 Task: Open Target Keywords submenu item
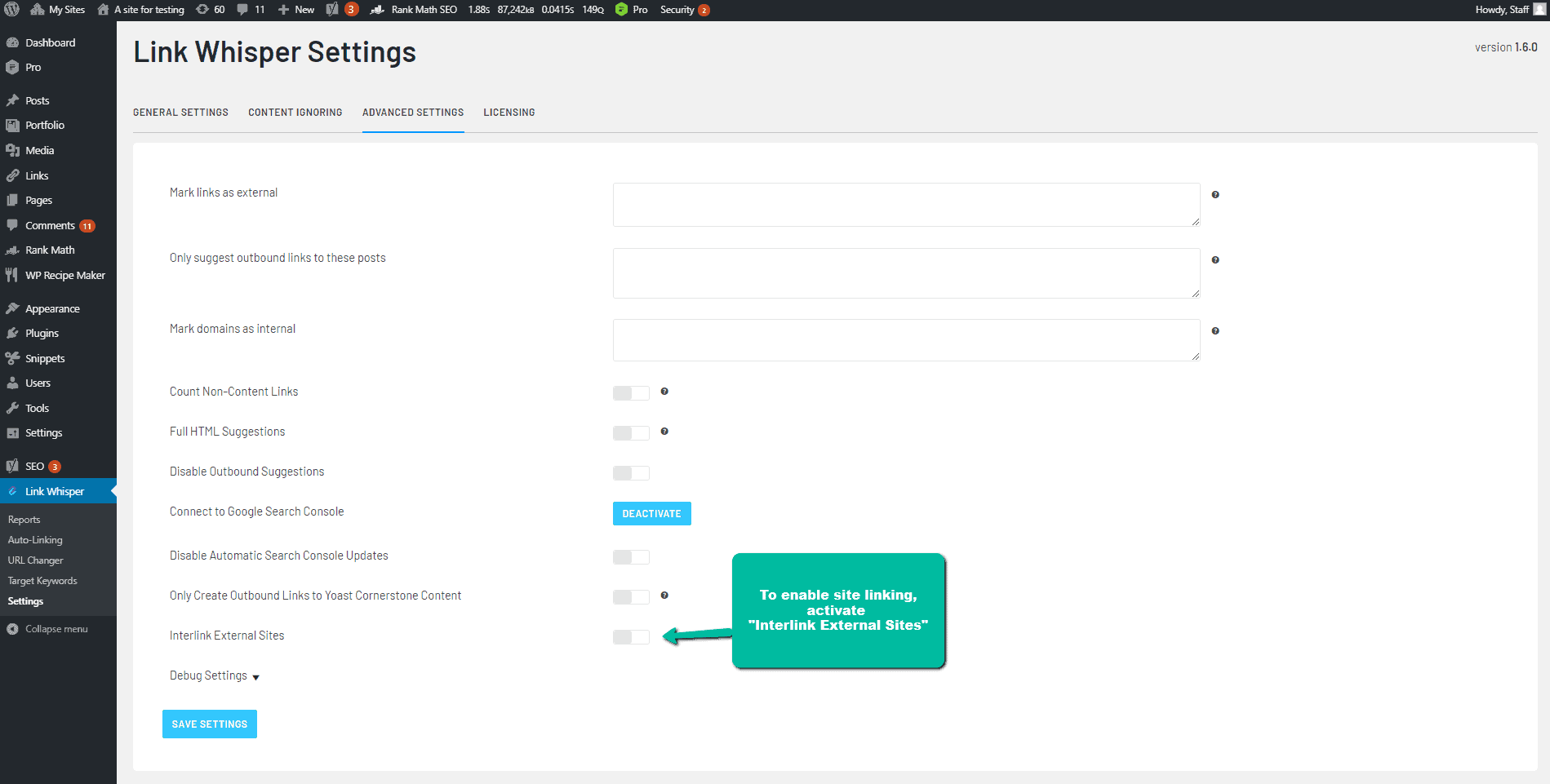[42, 581]
